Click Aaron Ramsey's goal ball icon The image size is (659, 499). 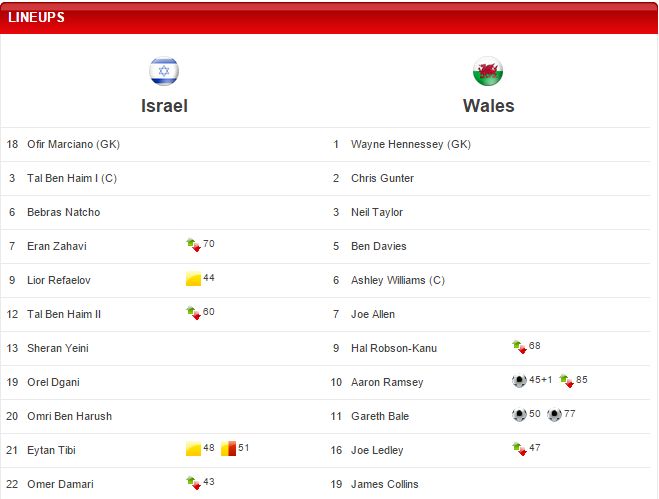(x=518, y=381)
